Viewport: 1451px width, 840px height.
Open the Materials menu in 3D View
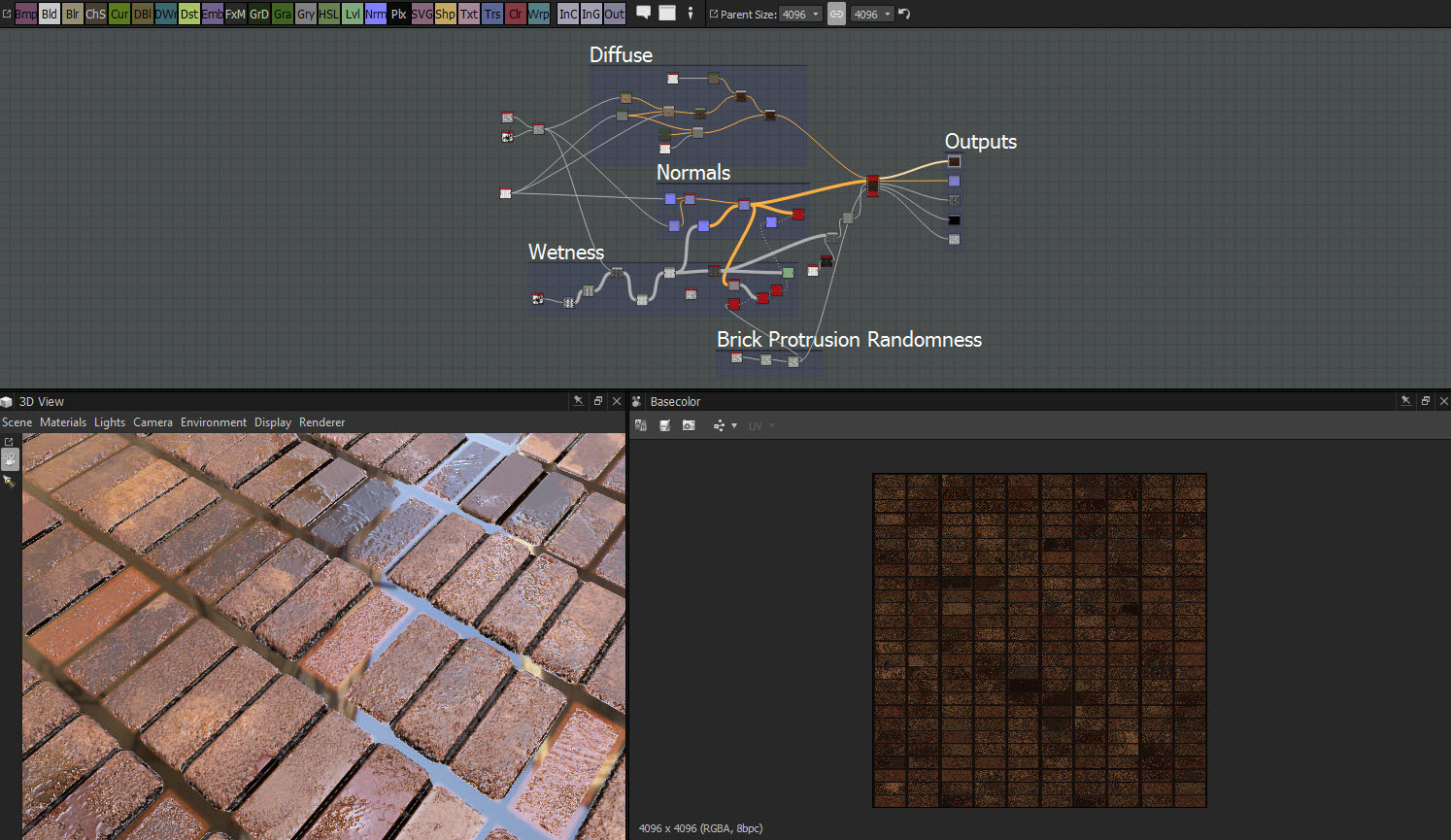click(62, 421)
